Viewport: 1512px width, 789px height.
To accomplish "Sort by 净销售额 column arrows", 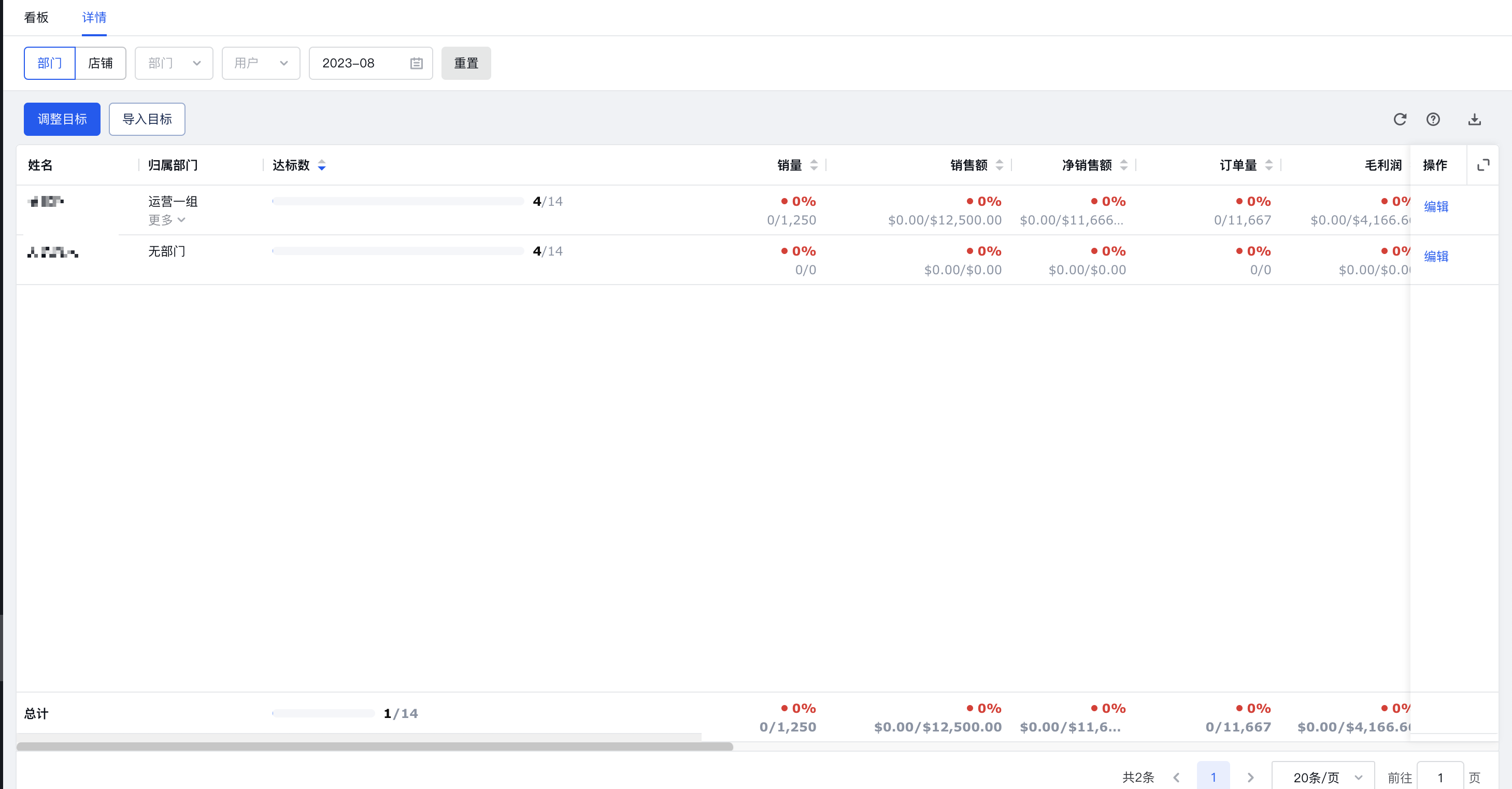I will [x=1123, y=165].
